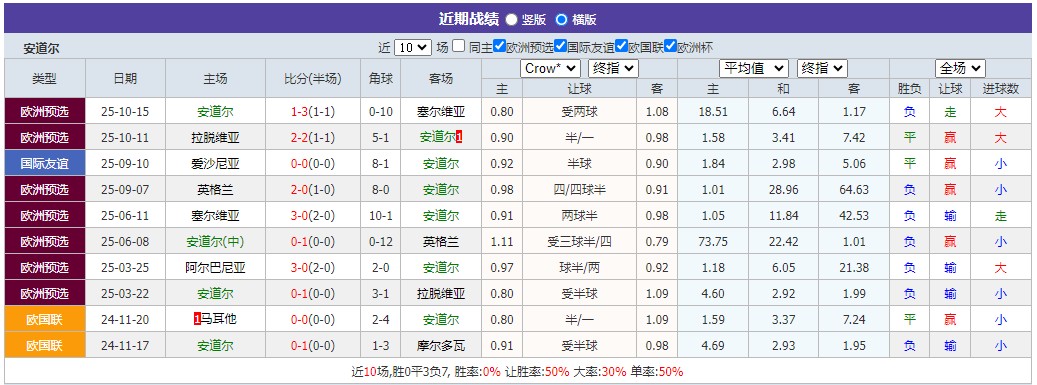Click the red card badge beside 马耳他
The height and width of the screenshot is (385, 1037).
click(x=197, y=320)
